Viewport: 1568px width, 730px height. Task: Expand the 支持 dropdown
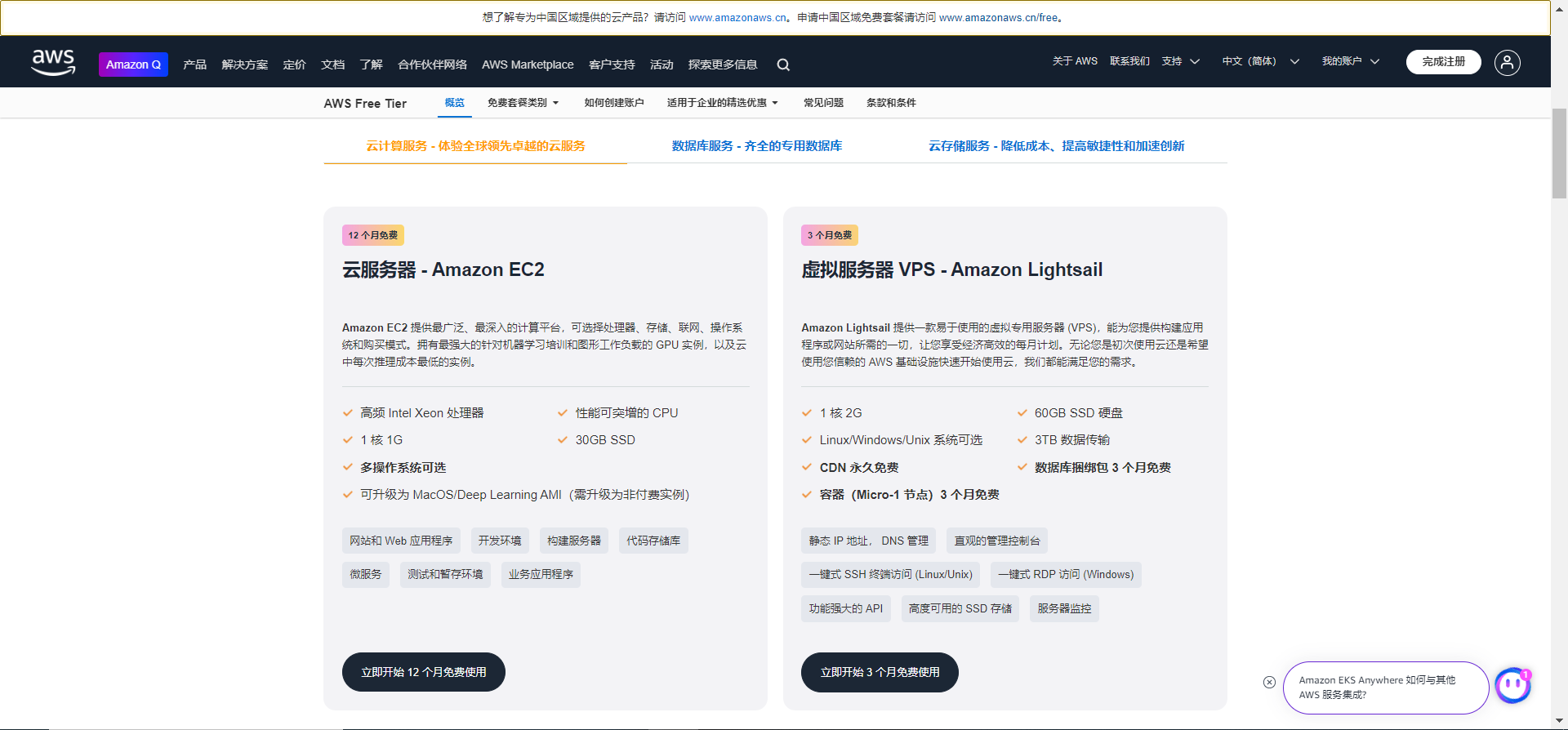coord(1181,61)
